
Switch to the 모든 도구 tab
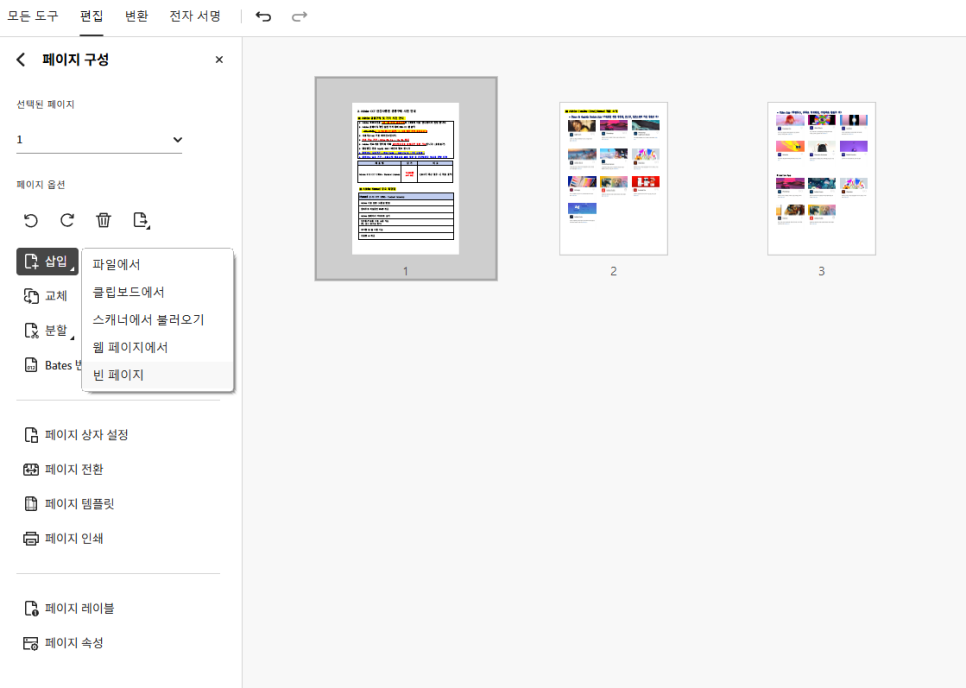tap(33, 16)
